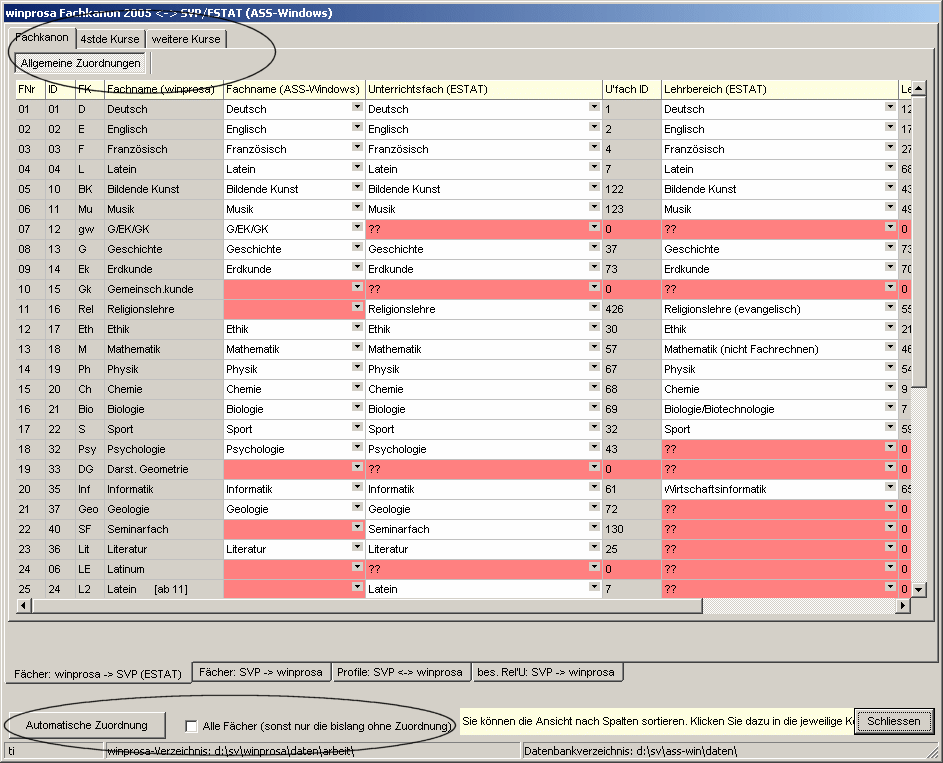Expand Lehrbereich dropdown for Informatik row
The height and width of the screenshot is (763, 943).
point(890,488)
